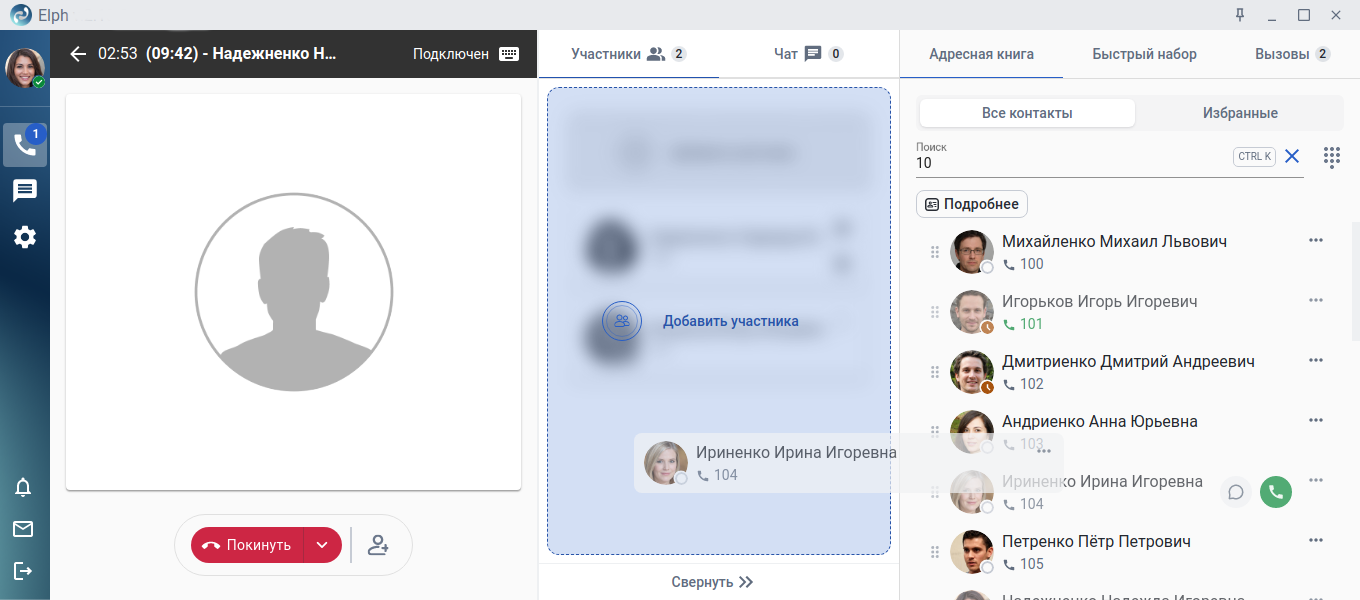Open notifications bell icon
This screenshot has width=1360, height=600.
[23, 487]
